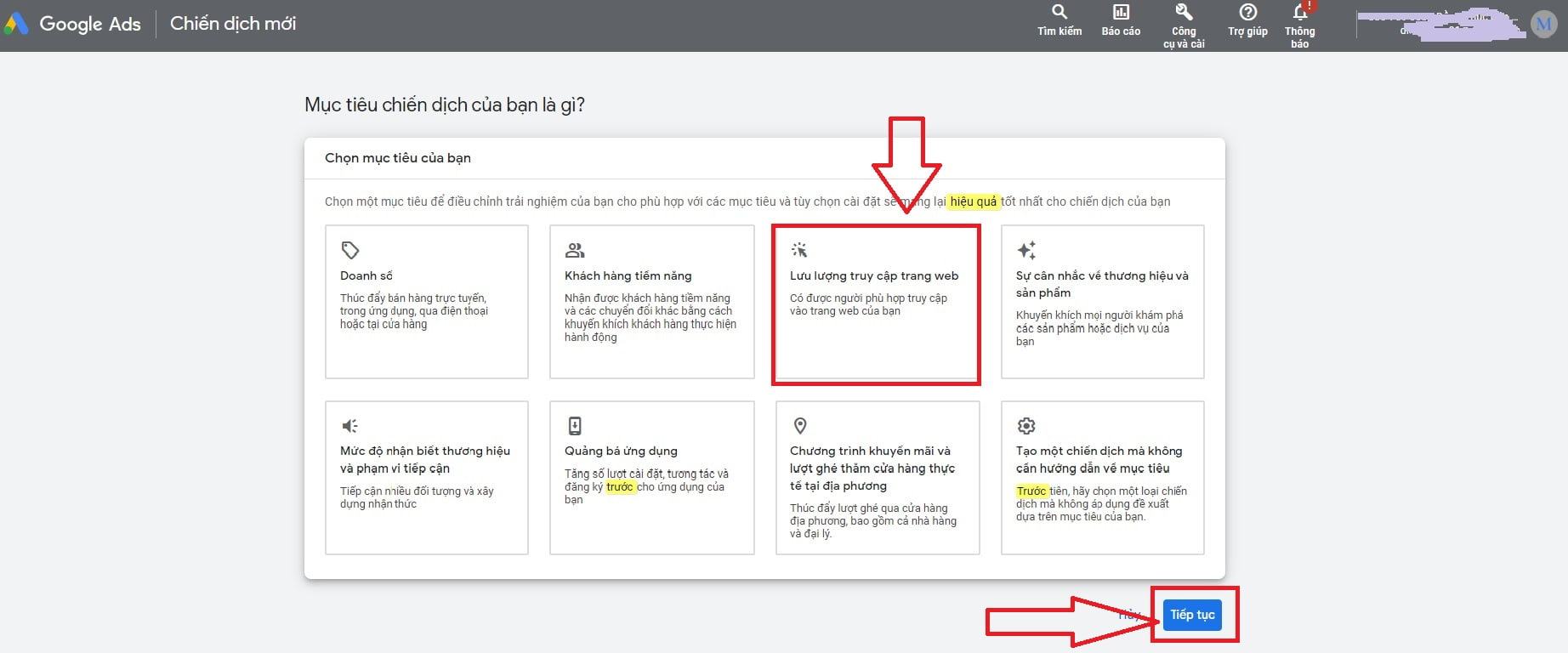
Task: Click people icon on Khách hàng tiềm năng
Action: coord(575,250)
